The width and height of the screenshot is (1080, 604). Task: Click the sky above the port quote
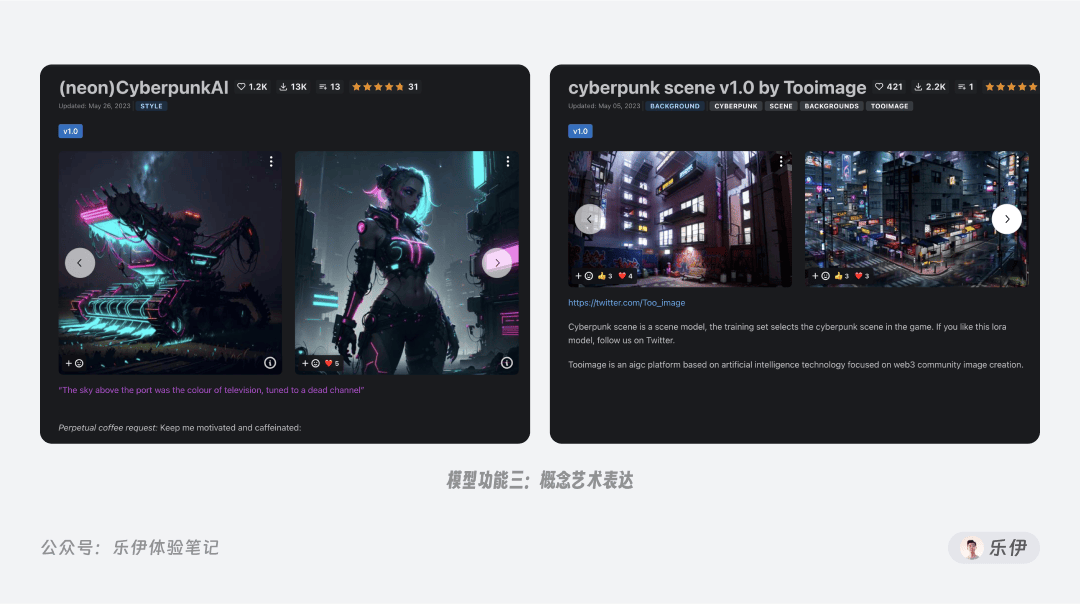pos(211,390)
